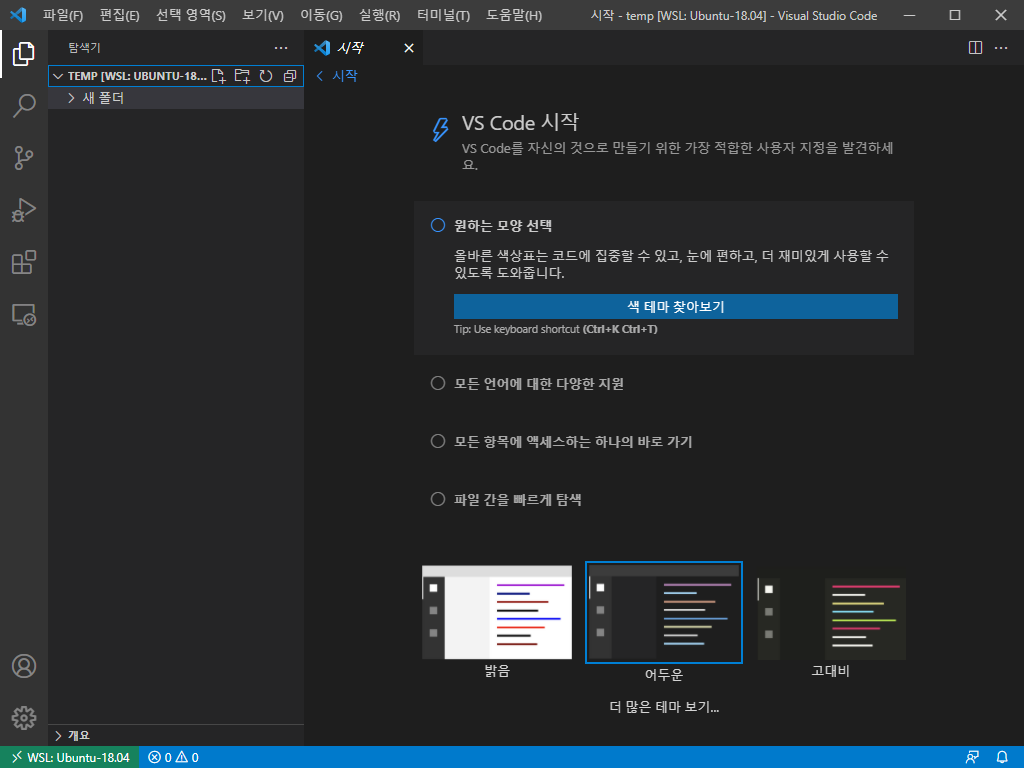The image size is (1024, 768).
Task: Collapse all folders in explorer icon
Action: pyautogui.click(x=290, y=76)
